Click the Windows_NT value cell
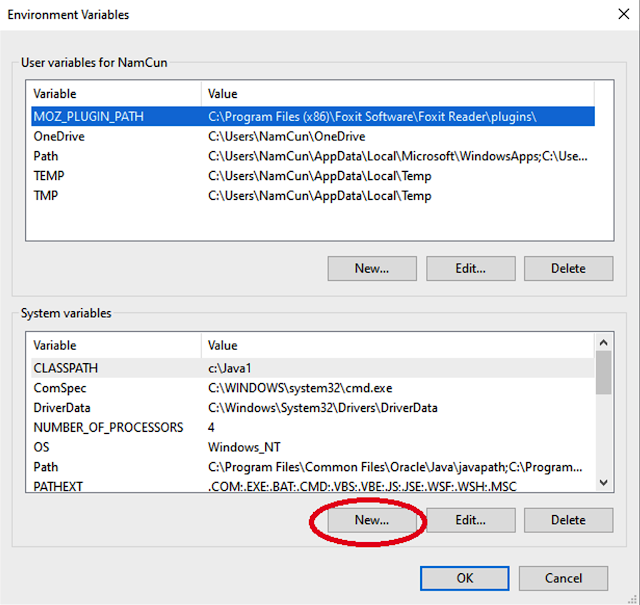 point(244,447)
